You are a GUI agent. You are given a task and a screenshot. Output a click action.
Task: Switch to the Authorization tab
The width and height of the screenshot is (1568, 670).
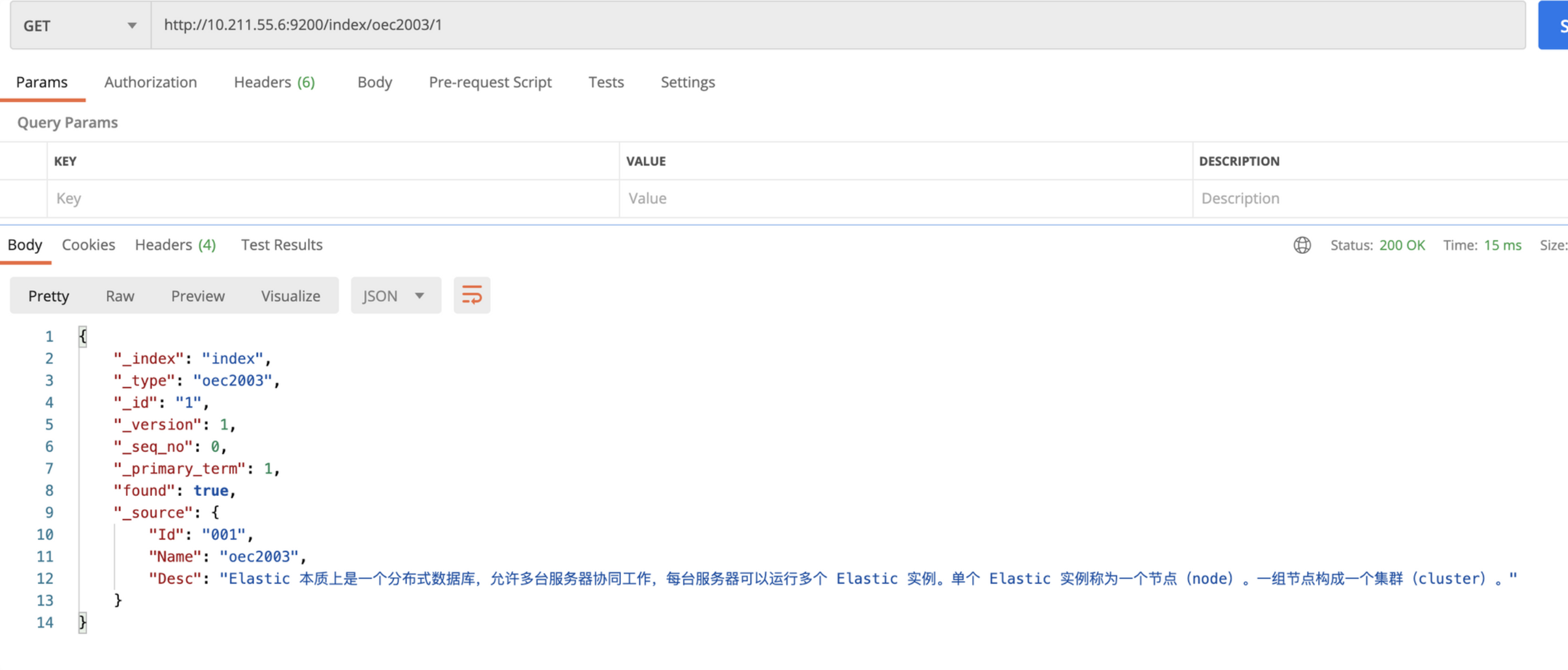pyautogui.click(x=150, y=82)
